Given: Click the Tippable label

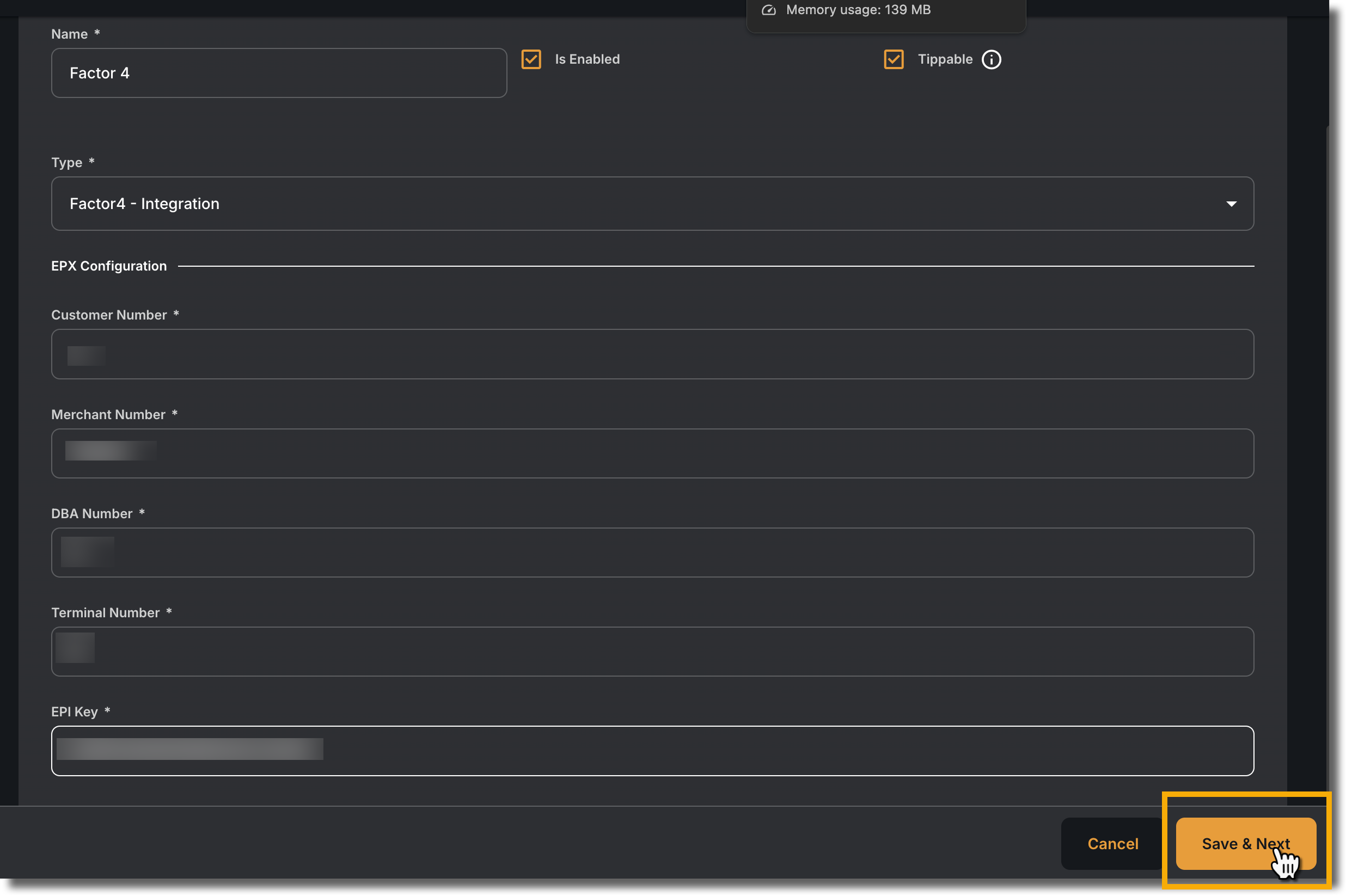Looking at the screenshot, I should tap(945, 59).
